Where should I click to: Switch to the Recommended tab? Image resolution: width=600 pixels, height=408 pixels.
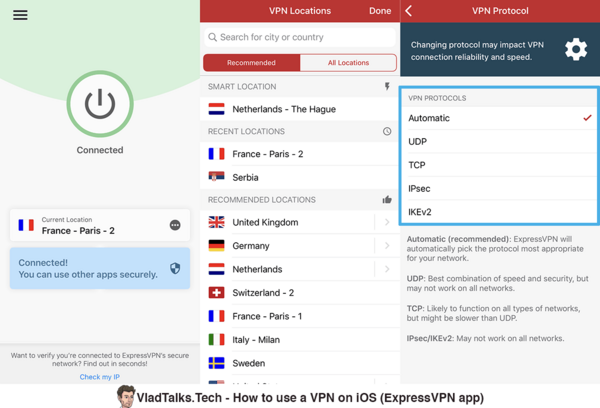[x=251, y=63]
